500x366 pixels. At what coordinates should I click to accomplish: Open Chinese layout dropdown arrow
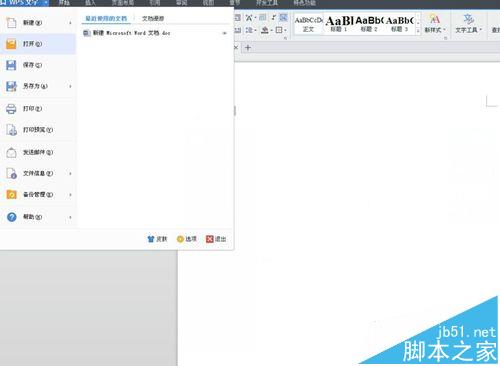click(x=255, y=18)
